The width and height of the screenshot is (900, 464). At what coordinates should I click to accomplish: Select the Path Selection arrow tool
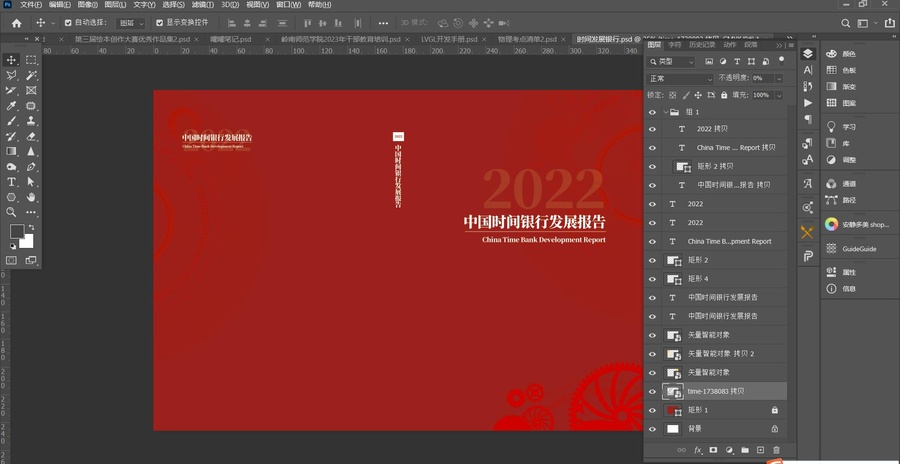click(31, 182)
